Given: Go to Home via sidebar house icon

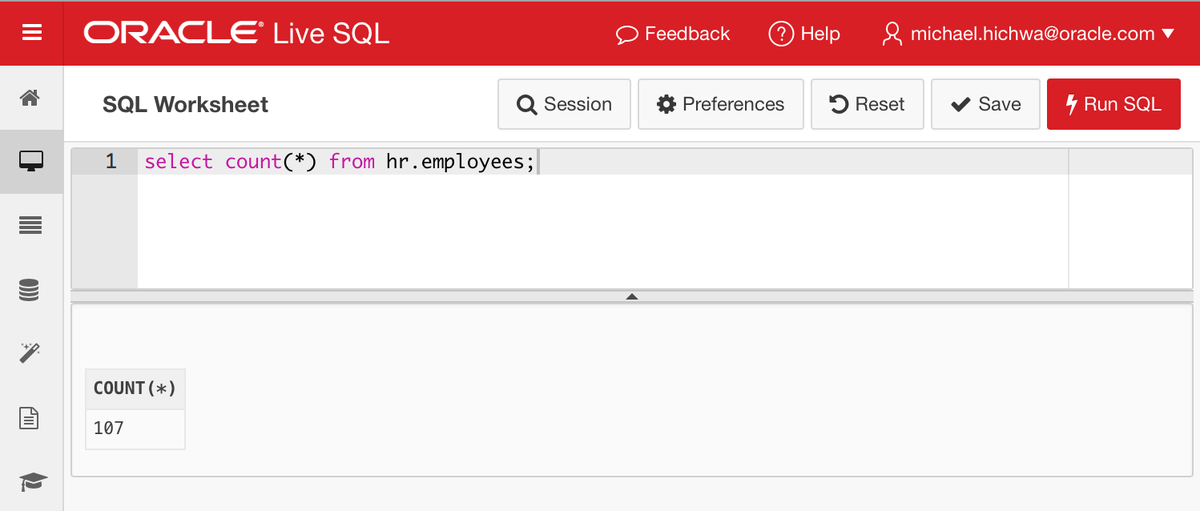Looking at the screenshot, I should click(x=31, y=98).
